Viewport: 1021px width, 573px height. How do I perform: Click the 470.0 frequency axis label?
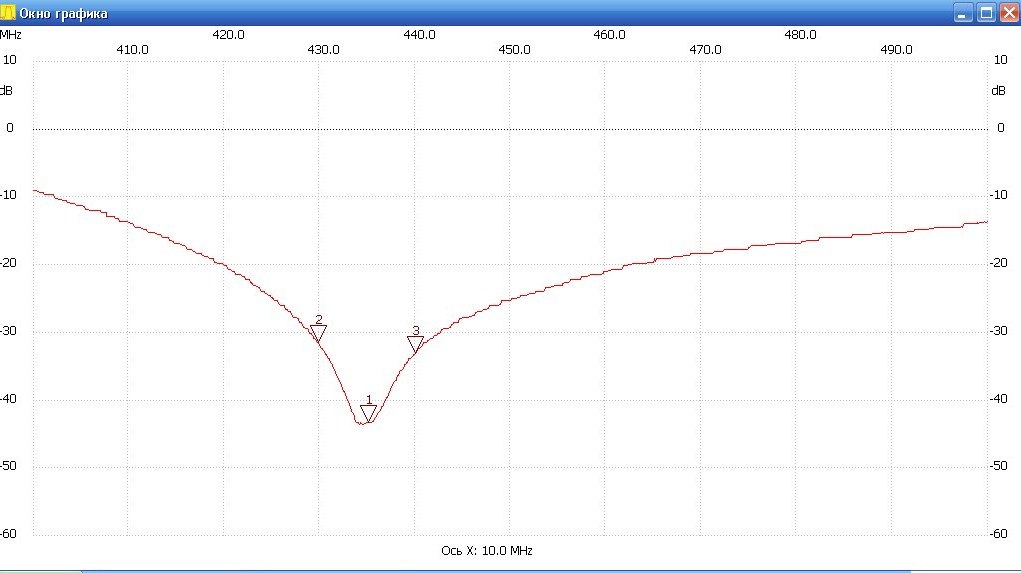click(x=705, y=49)
